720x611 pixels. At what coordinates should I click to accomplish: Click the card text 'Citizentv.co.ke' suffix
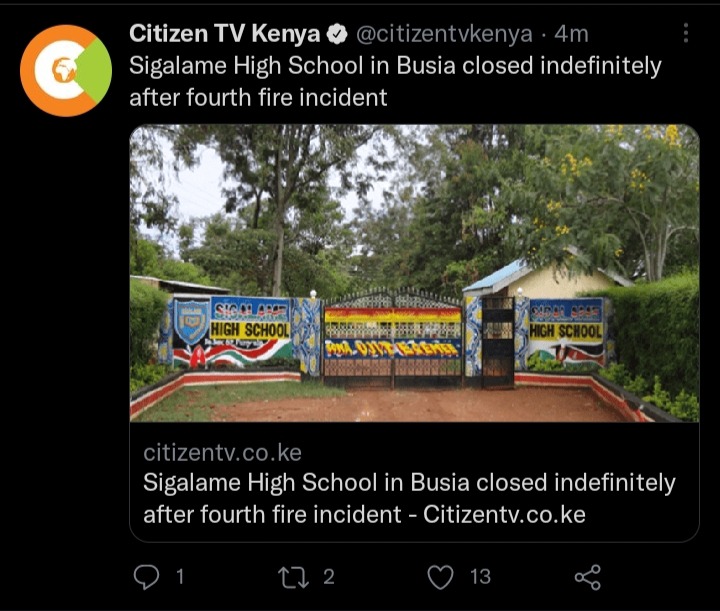coord(504,514)
